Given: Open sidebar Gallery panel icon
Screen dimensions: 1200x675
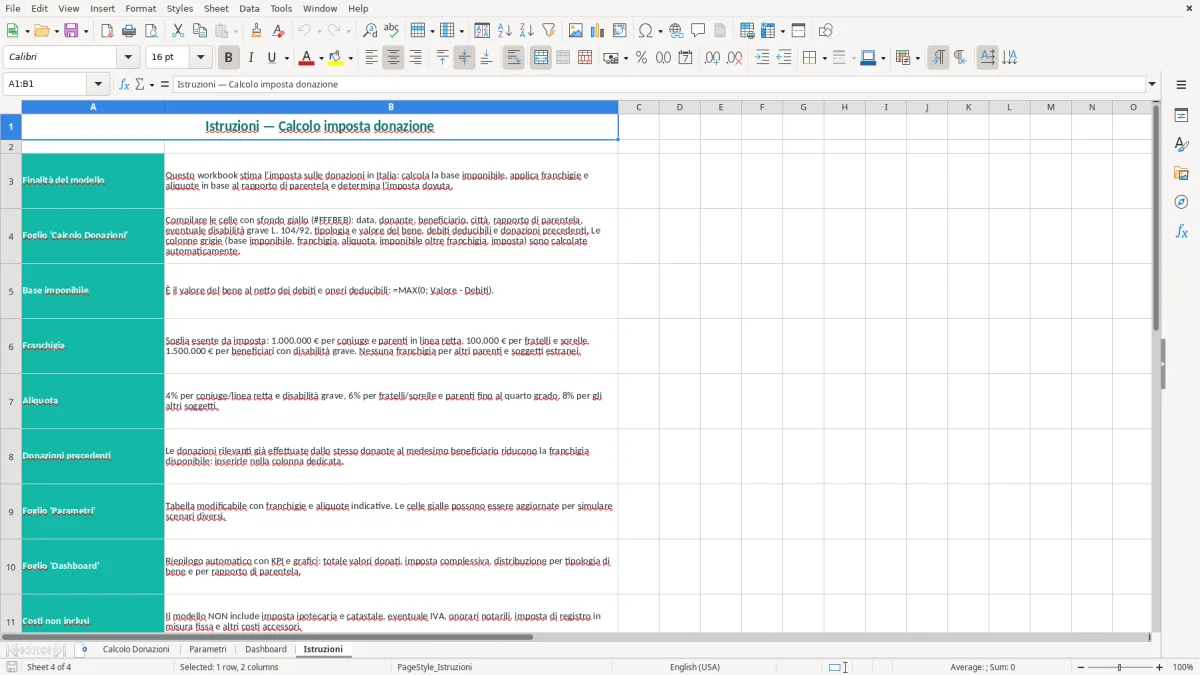Looking at the screenshot, I should pyautogui.click(x=1181, y=174).
